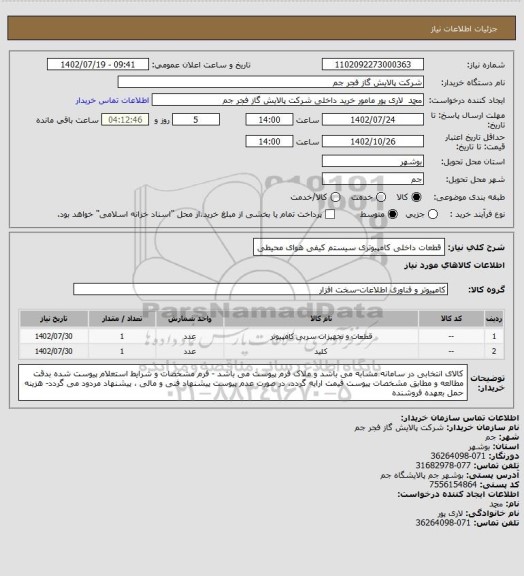Viewport: 524px width, 576px height.
Task: Toggle the اسناد خزانه اسلامی payment checkbox
Action: 330,214
